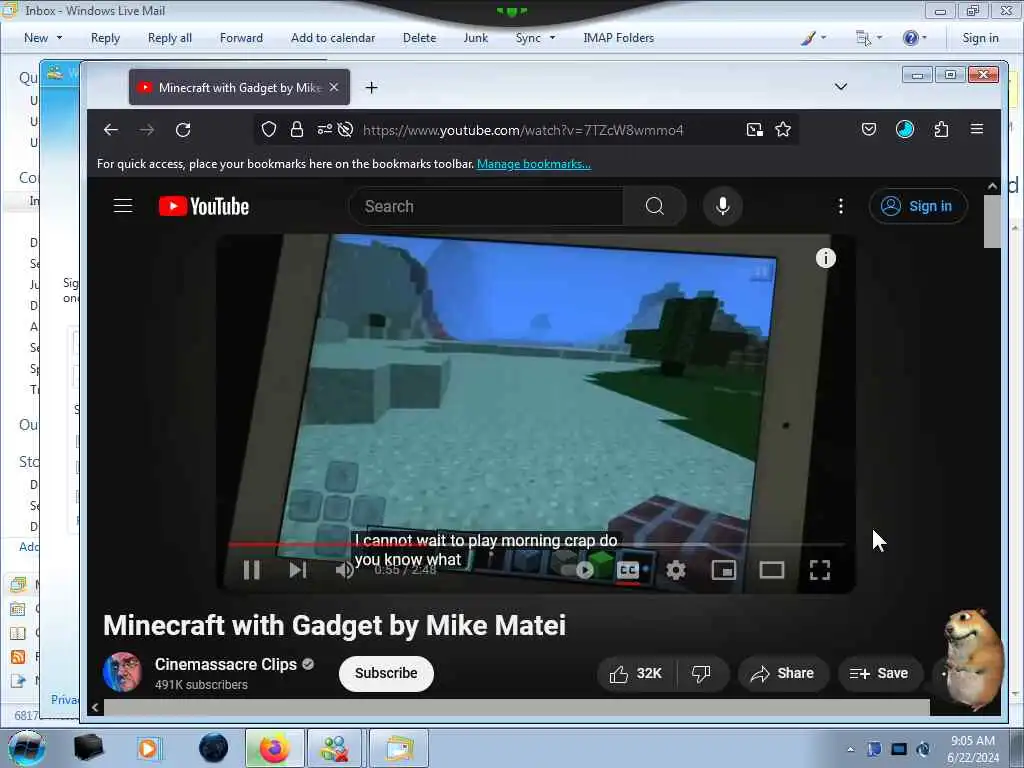The height and width of the screenshot is (768, 1024).
Task: Bookmark this page with the star icon
Action: tap(783, 129)
